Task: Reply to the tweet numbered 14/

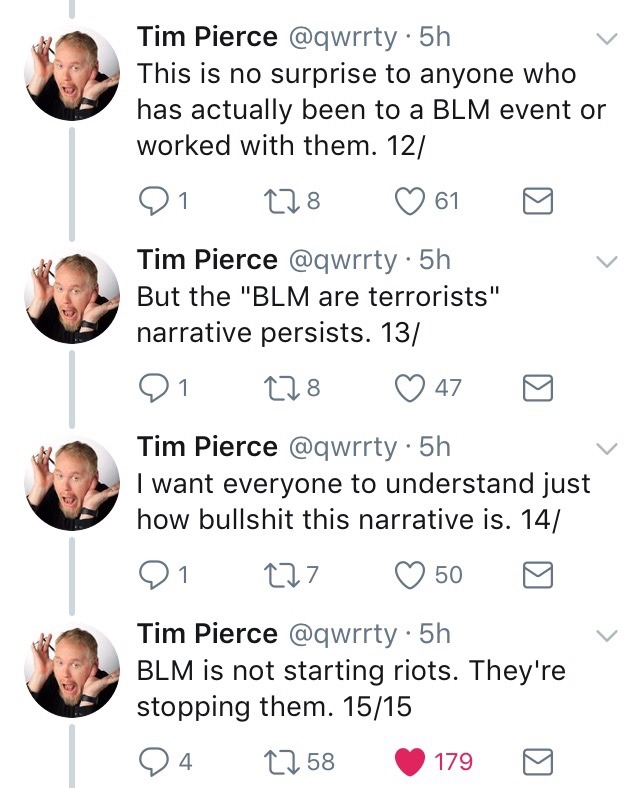Action: pyautogui.click(x=151, y=574)
